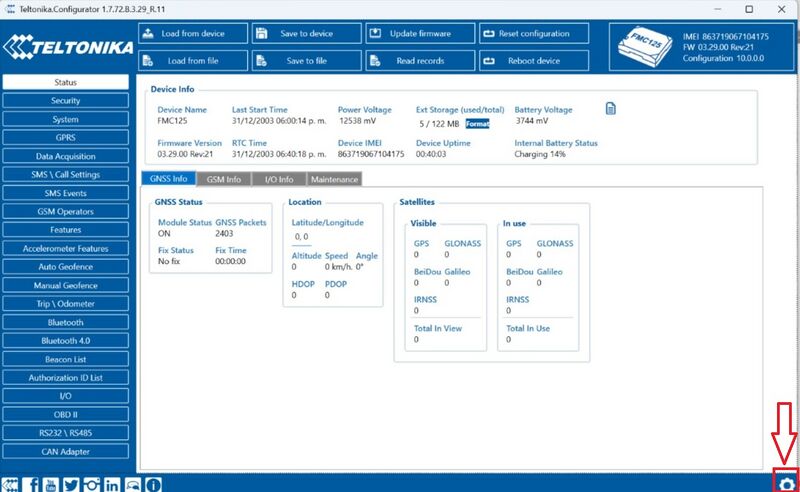Click Load from device
This screenshot has width=800, height=492.
coord(193,33)
